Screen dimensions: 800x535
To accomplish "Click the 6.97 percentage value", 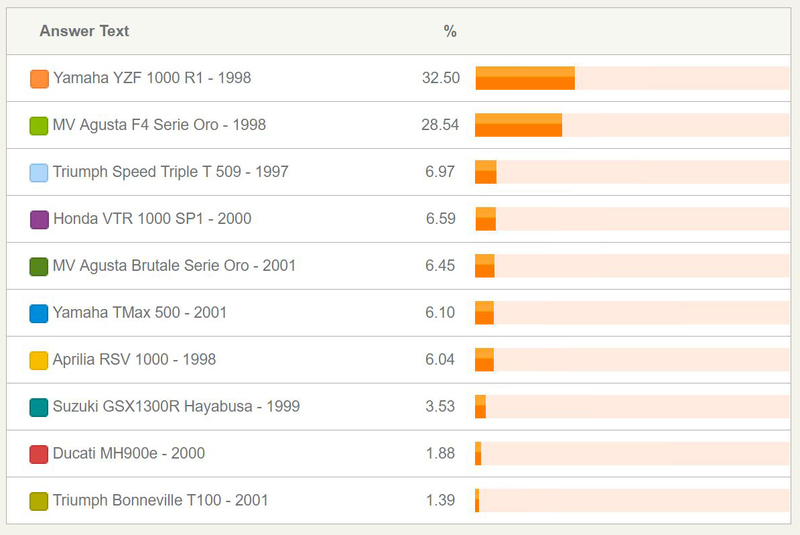I will point(440,172).
